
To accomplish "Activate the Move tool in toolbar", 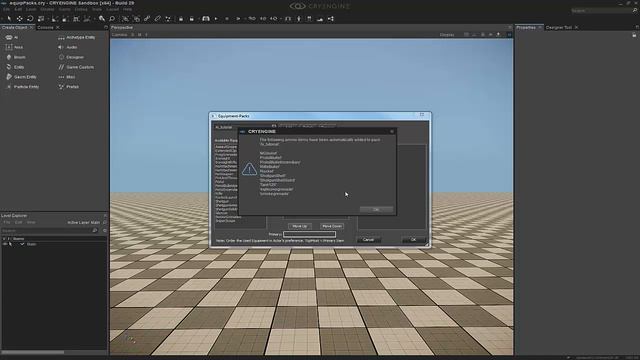I will pos(19,19).
